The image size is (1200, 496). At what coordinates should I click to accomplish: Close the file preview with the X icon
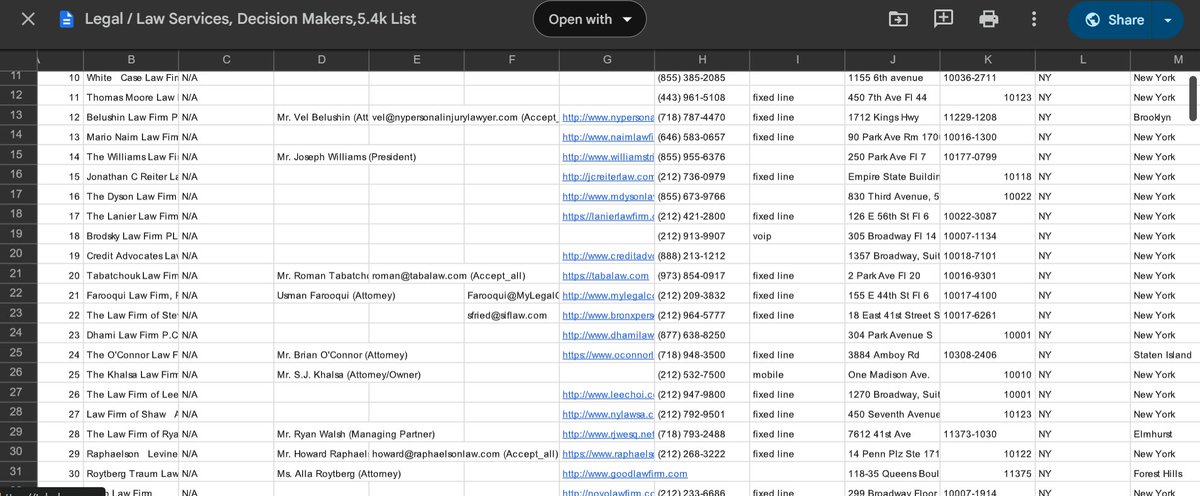coord(28,19)
